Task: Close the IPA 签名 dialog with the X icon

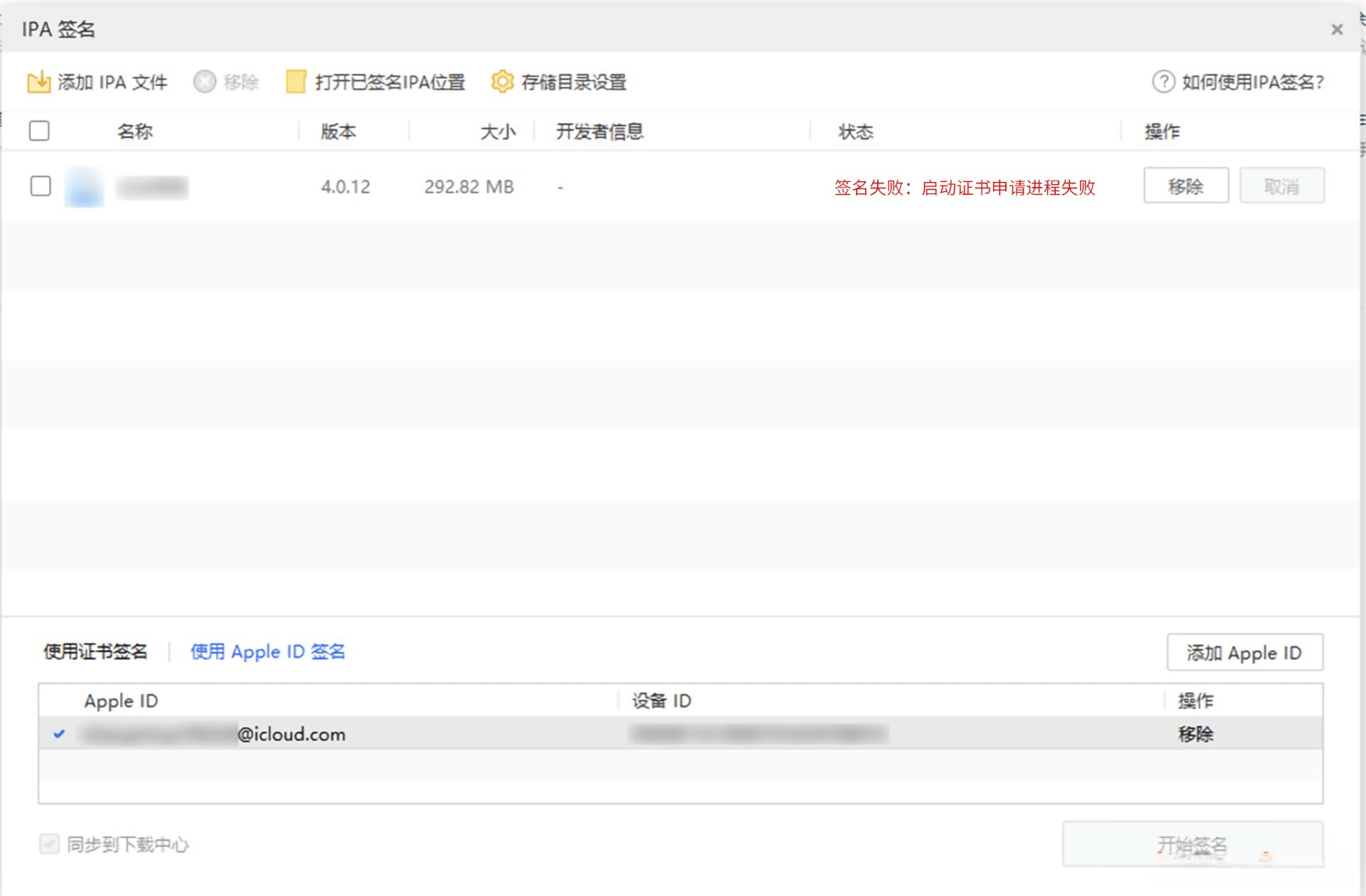Action: [x=1338, y=29]
